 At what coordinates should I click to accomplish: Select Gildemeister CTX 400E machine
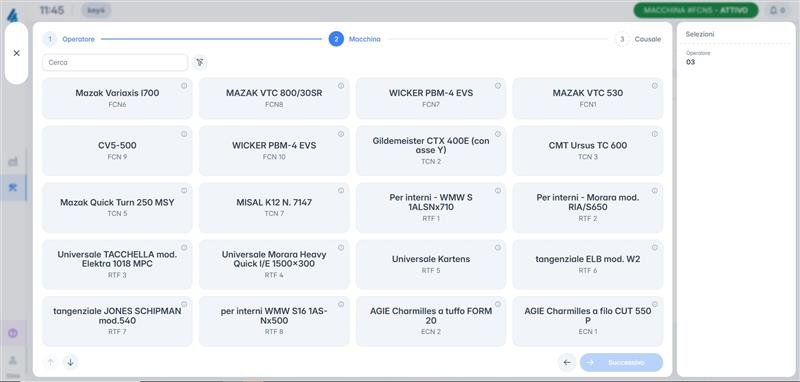[x=431, y=150]
